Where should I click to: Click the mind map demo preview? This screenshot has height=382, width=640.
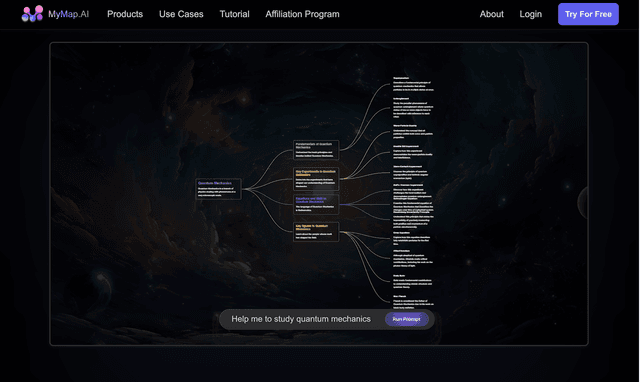[319, 194]
